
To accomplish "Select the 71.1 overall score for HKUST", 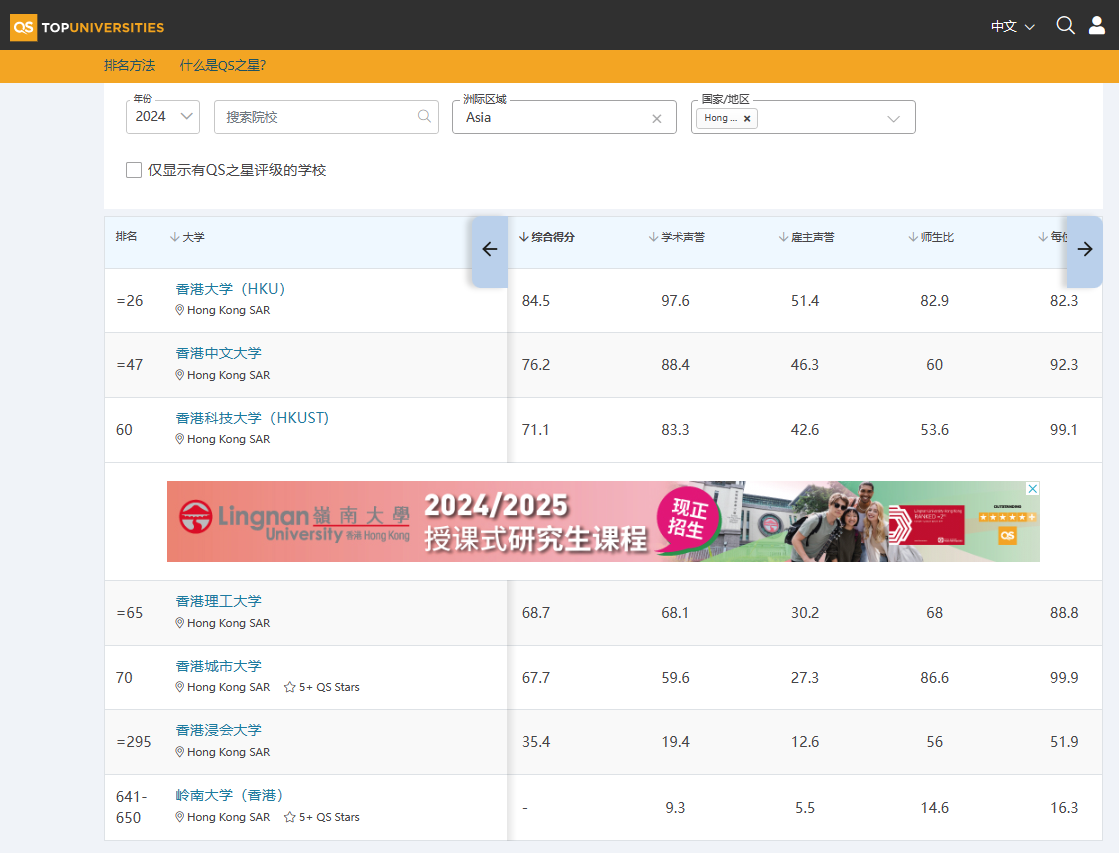I will pos(535,430).
